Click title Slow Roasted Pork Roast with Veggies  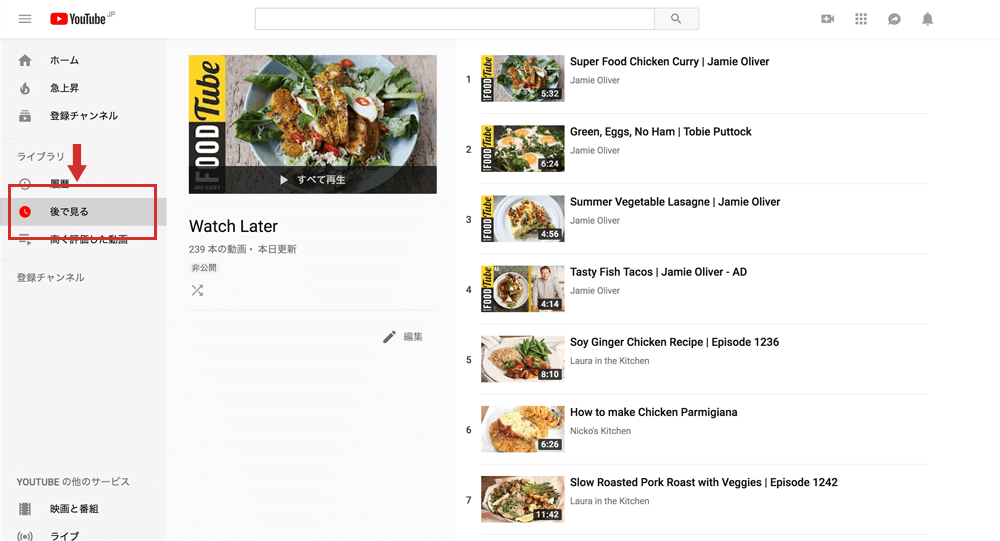tap(703, 483)
